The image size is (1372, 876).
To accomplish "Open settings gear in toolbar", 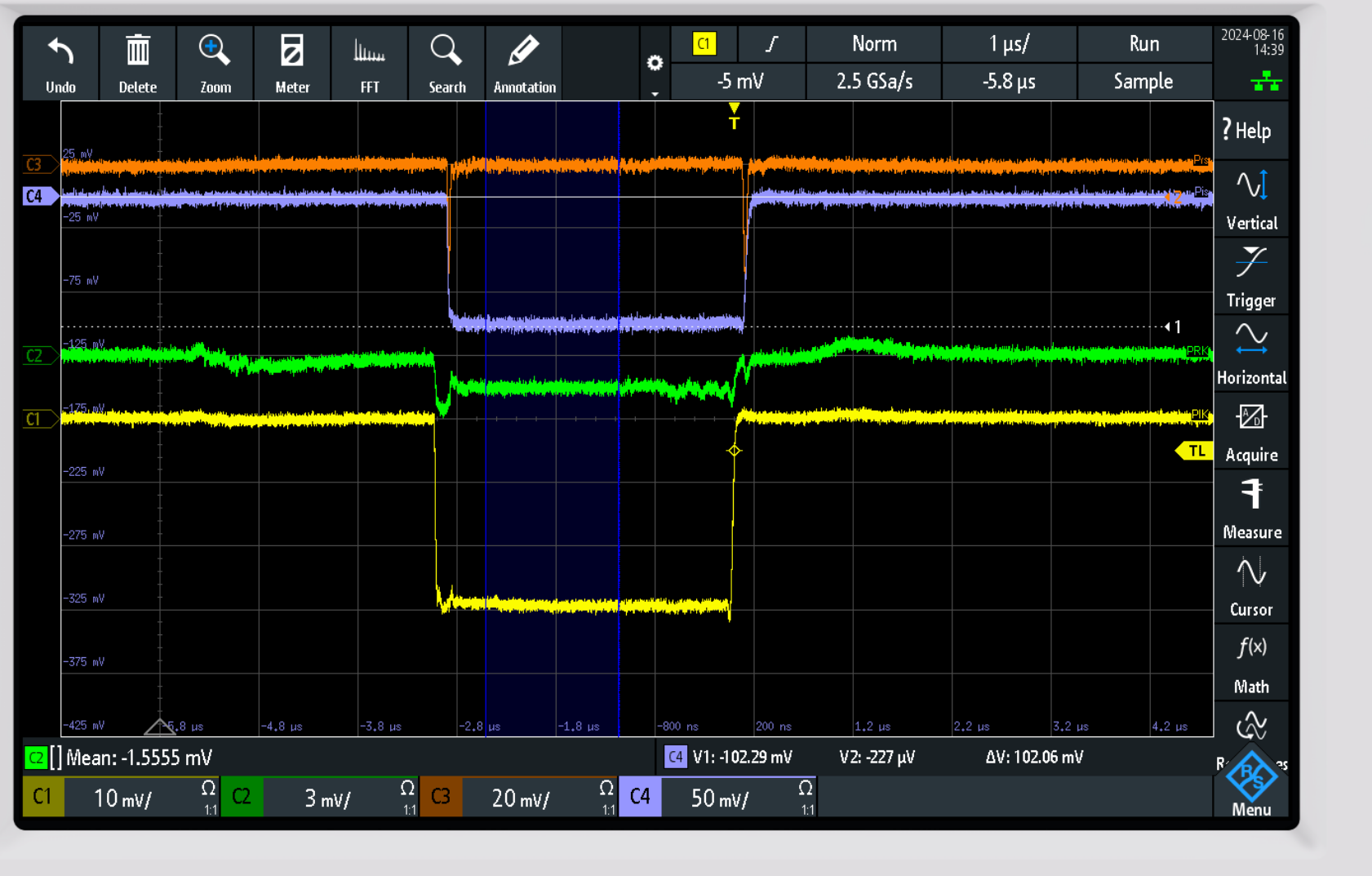I will point(655,63).
